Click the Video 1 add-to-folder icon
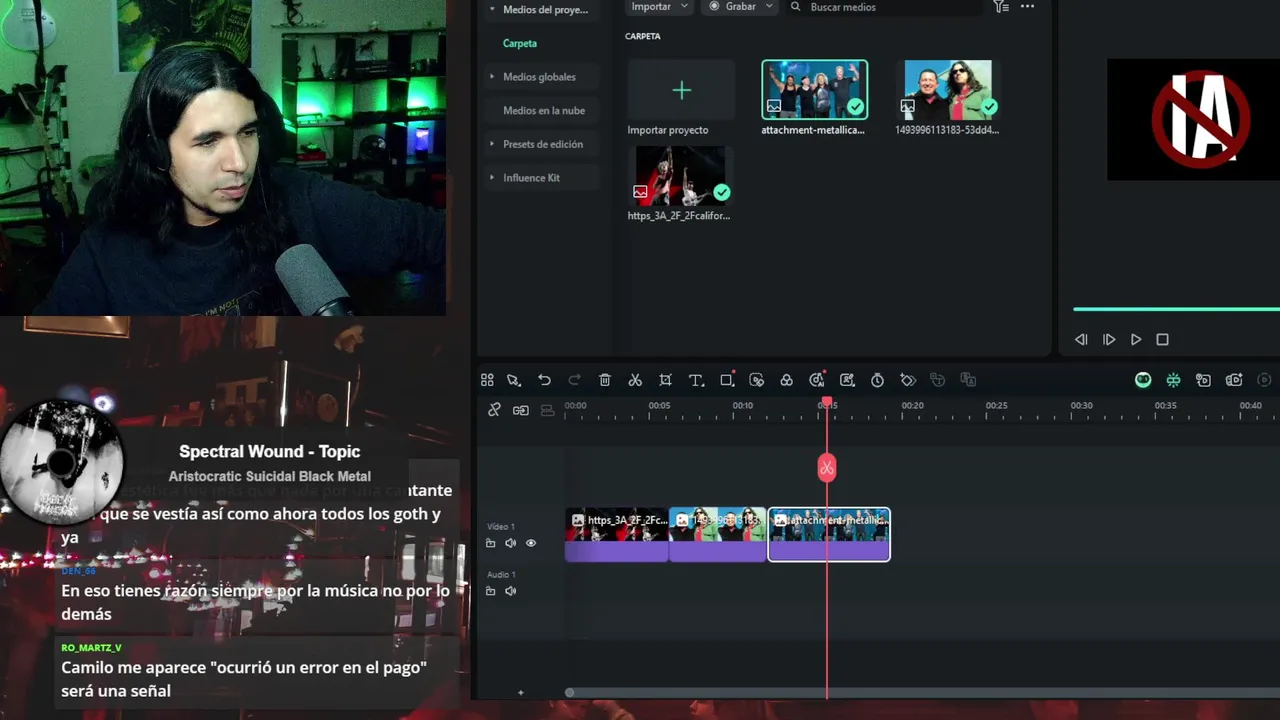The width and height of the screenshot is (1280, 720). 490,543
